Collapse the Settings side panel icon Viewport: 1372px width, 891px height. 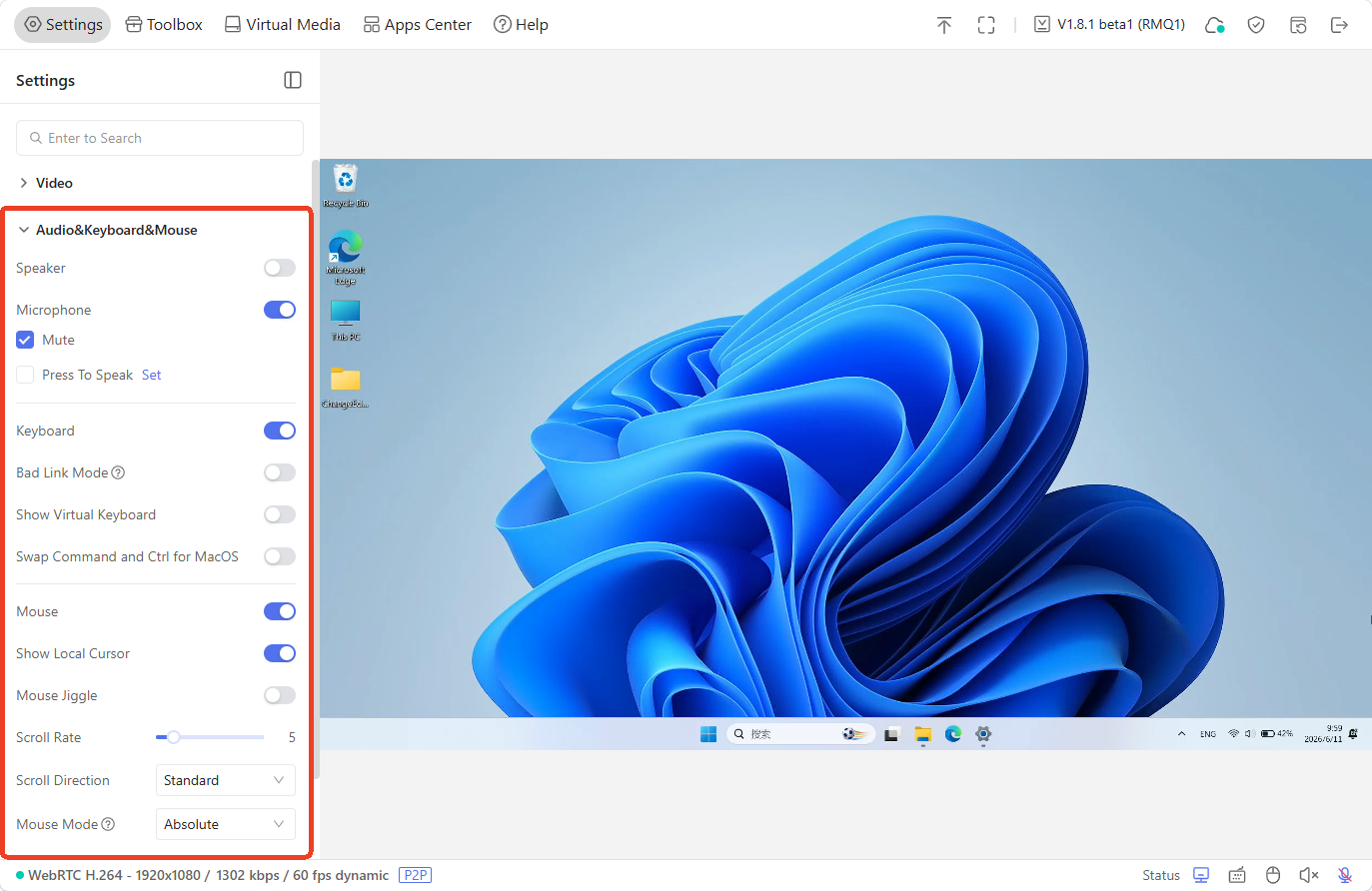tap(293, 80)
